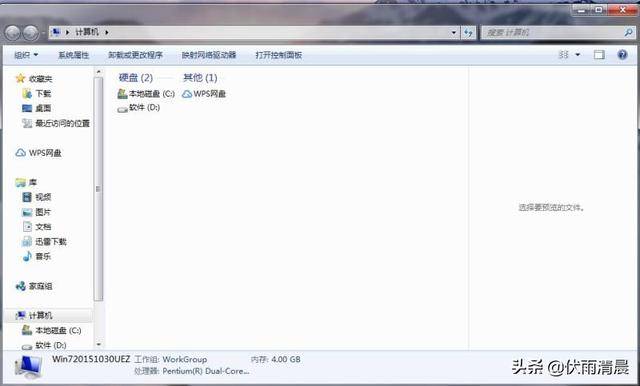This screenshot has height=386, width=640.
Task: Select 库 in the navigation pane
Action: (33, 182)
